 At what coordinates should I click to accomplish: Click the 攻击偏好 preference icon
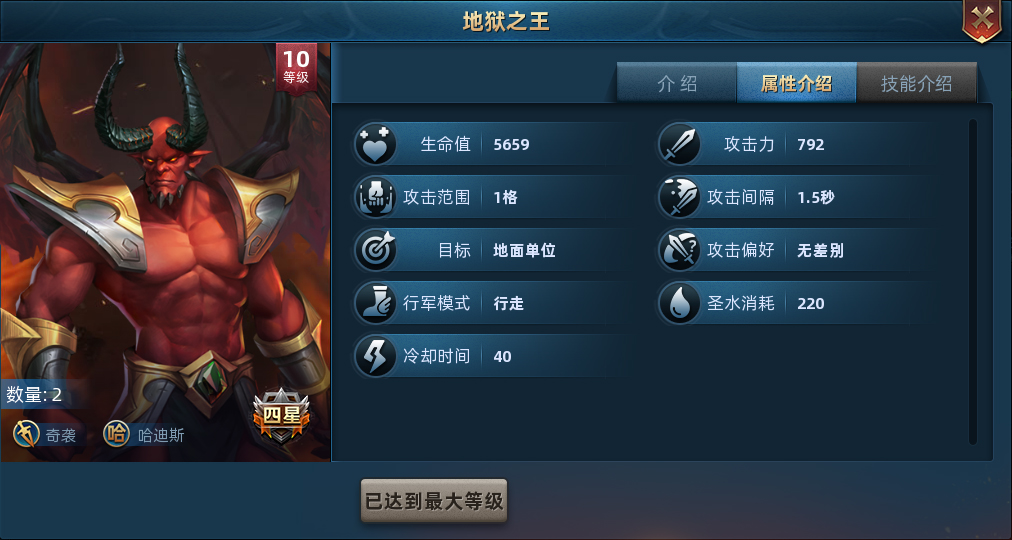click(679, 250)
